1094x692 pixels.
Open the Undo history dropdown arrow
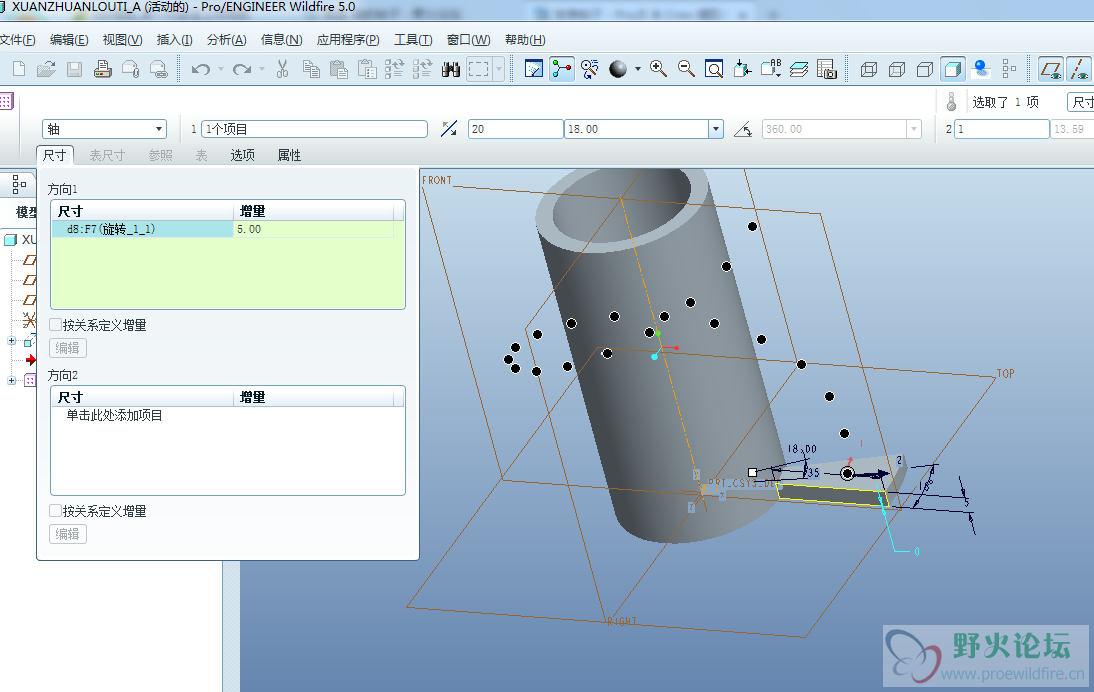pyautogui.click(x=220, y=69)
